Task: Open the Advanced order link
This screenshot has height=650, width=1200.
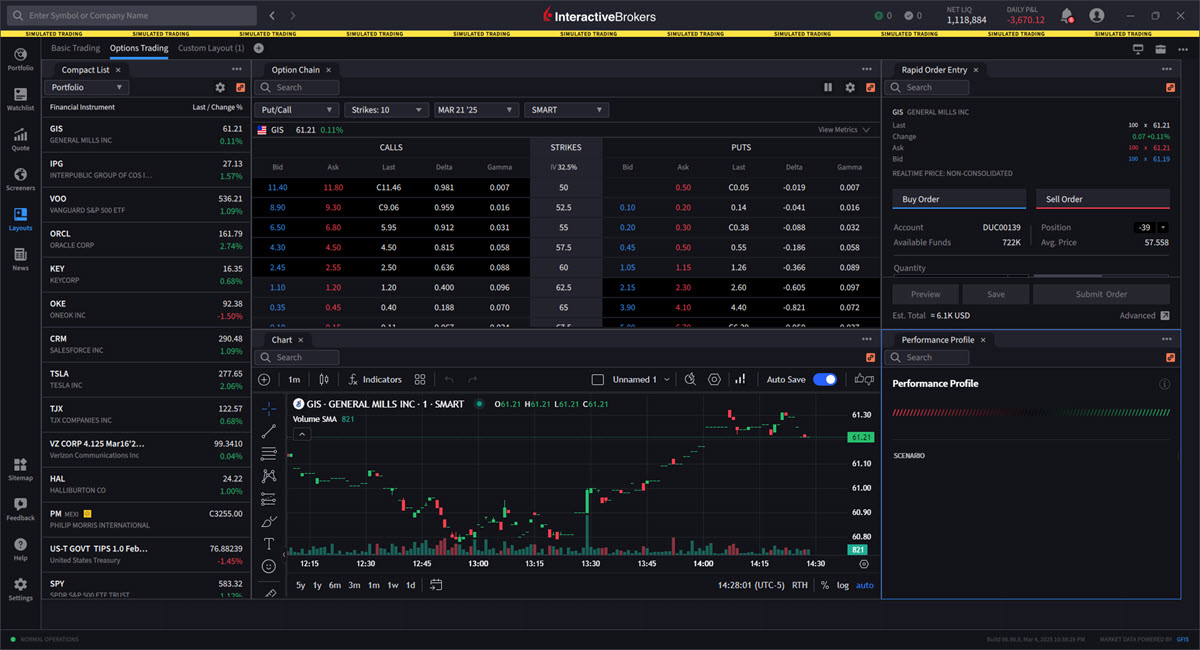Action: 1144,316
